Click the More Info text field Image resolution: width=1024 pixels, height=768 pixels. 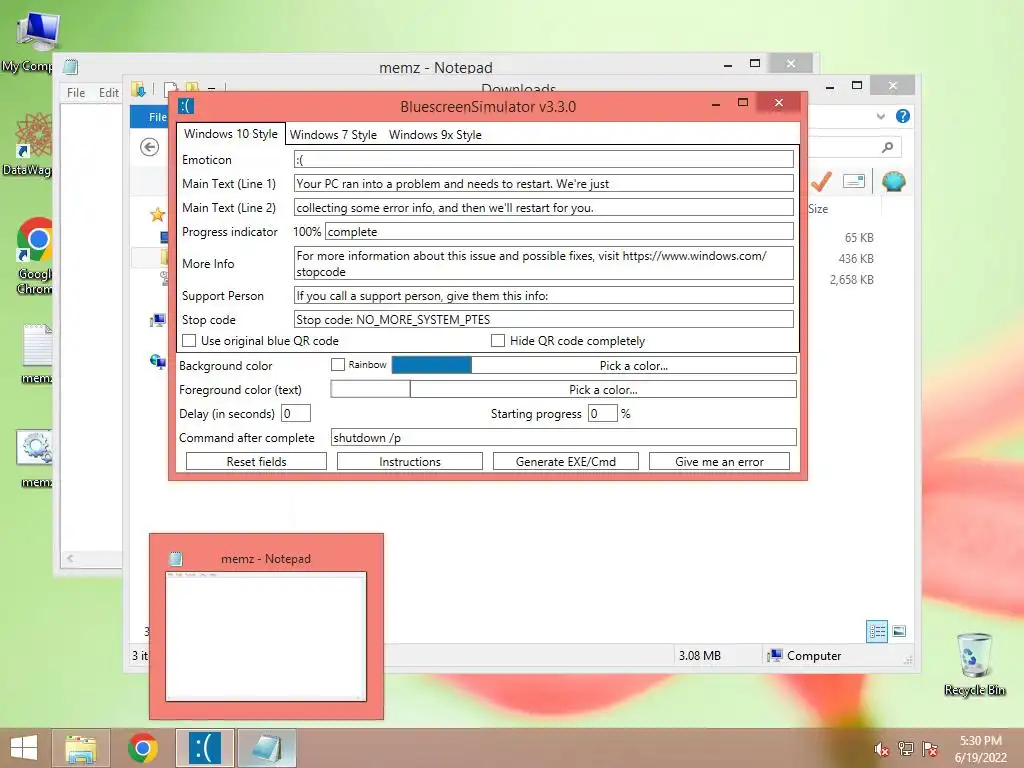(x=543, y=263)
